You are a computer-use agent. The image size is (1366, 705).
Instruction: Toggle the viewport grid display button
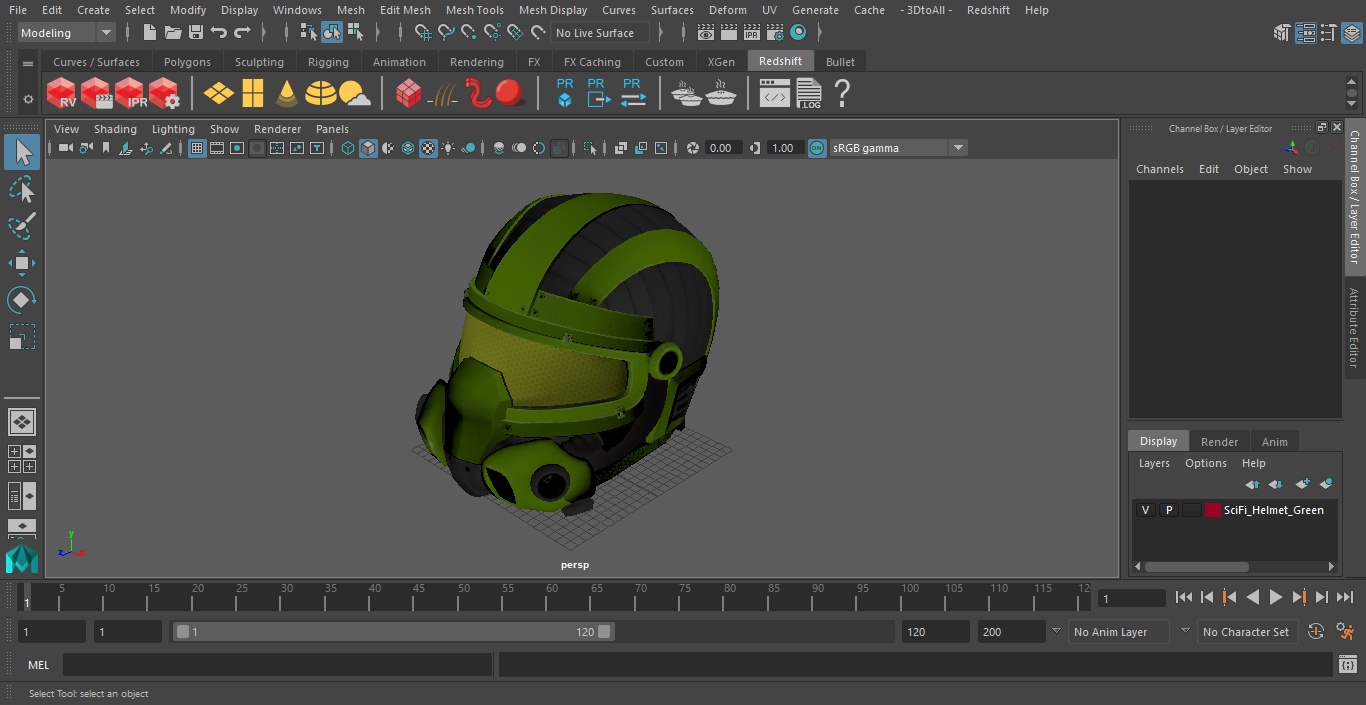[197, 148]
